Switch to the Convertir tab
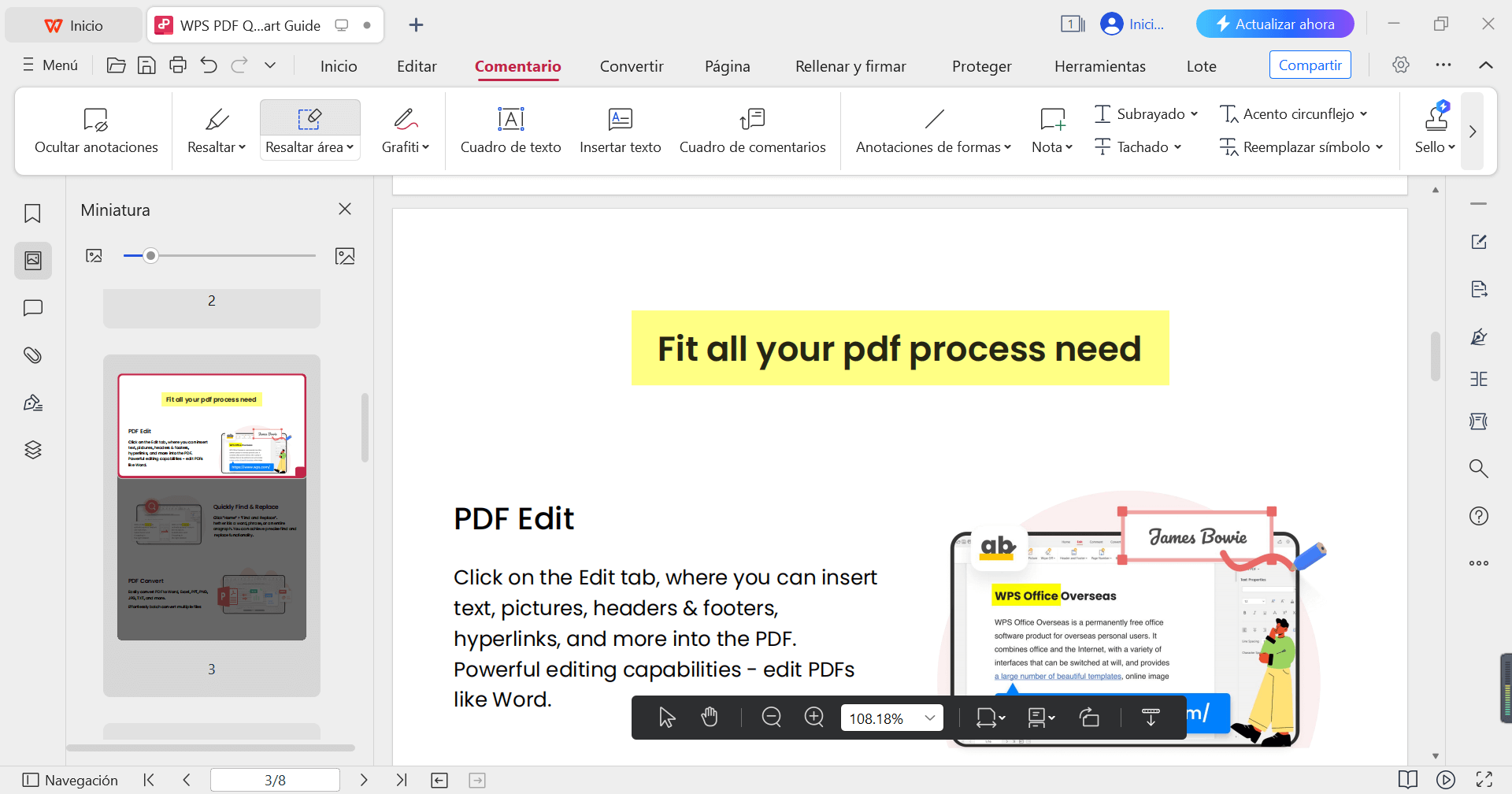Image resolution: width=1512 pixels, height=794 pixels. point(631,66)
